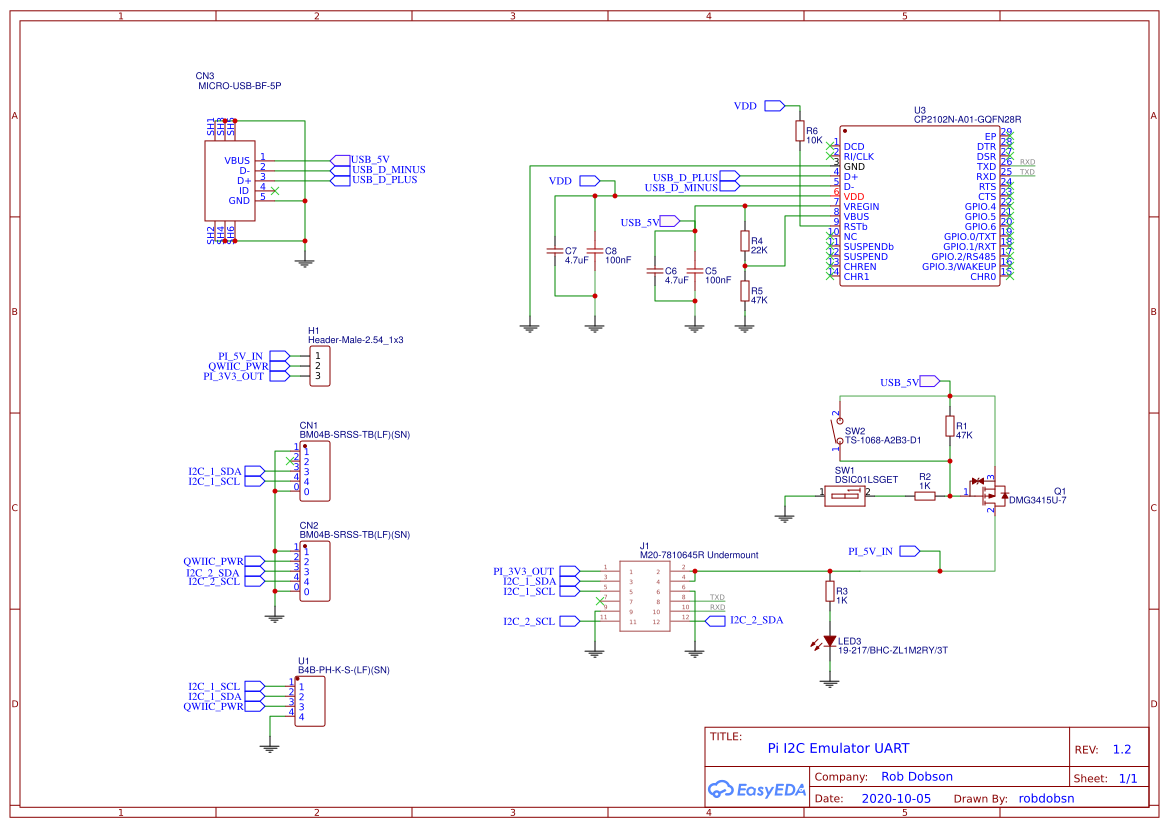Select the DSIC01LSGET switch symbol SW1

(843, 496)
